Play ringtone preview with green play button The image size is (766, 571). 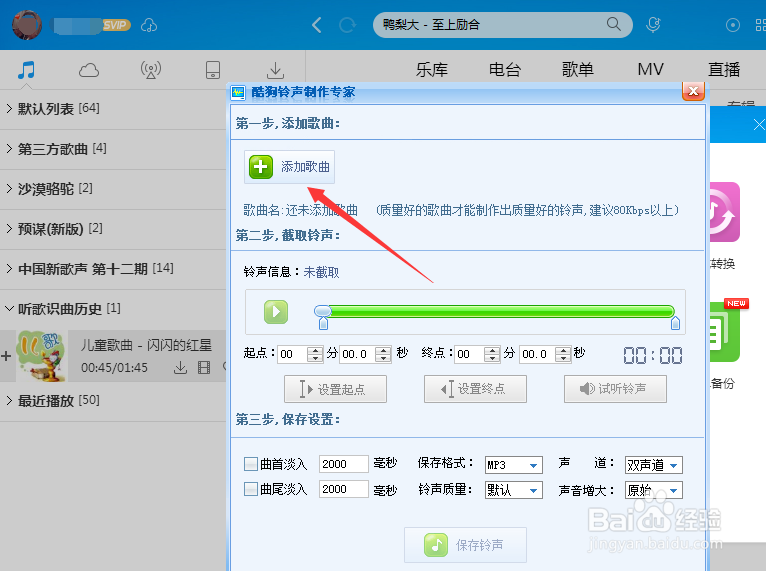click(x=276, y=312)
